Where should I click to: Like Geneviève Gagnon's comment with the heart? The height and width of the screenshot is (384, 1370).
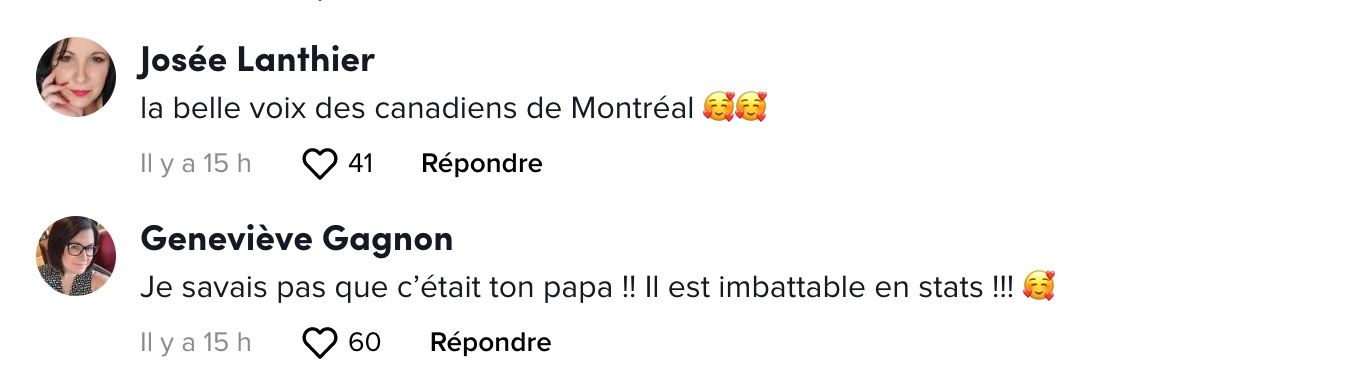[320, 343]
